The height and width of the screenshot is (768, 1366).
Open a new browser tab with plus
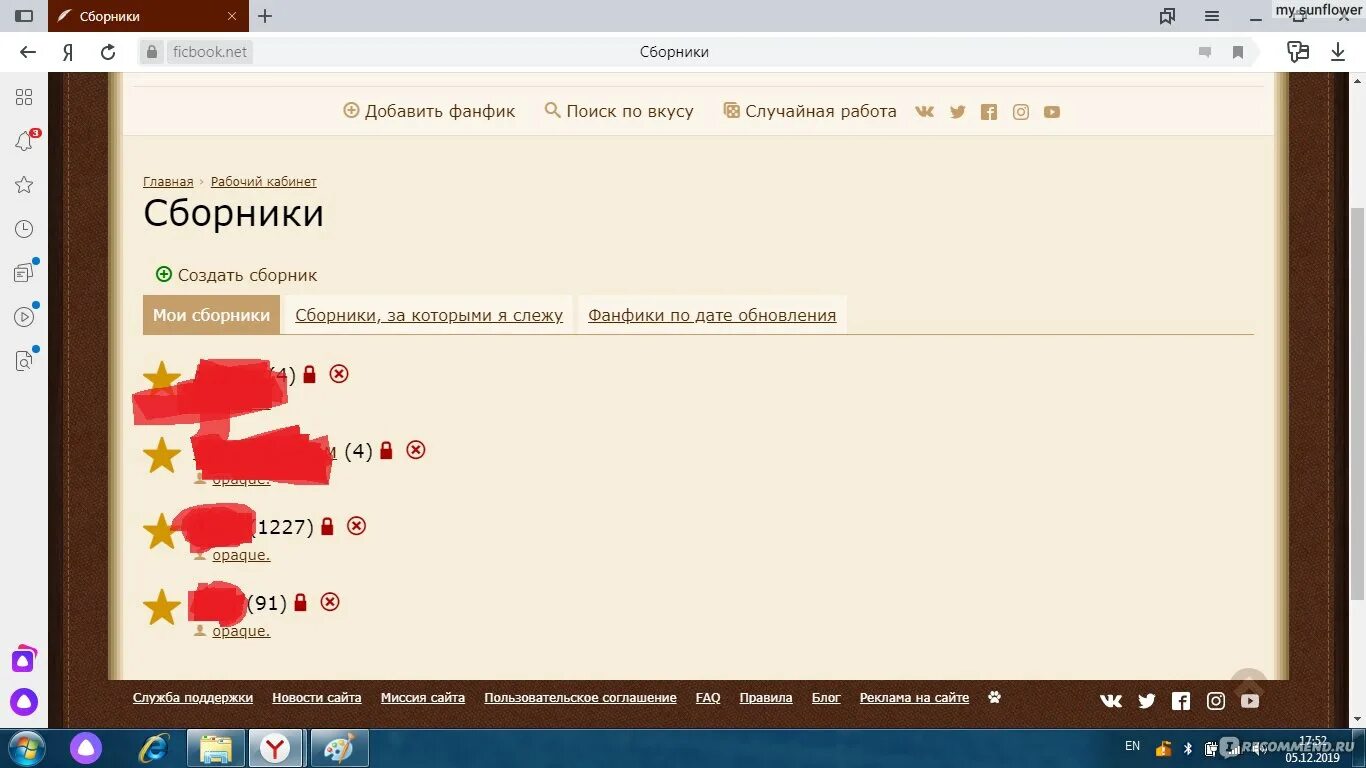(265, 16)
